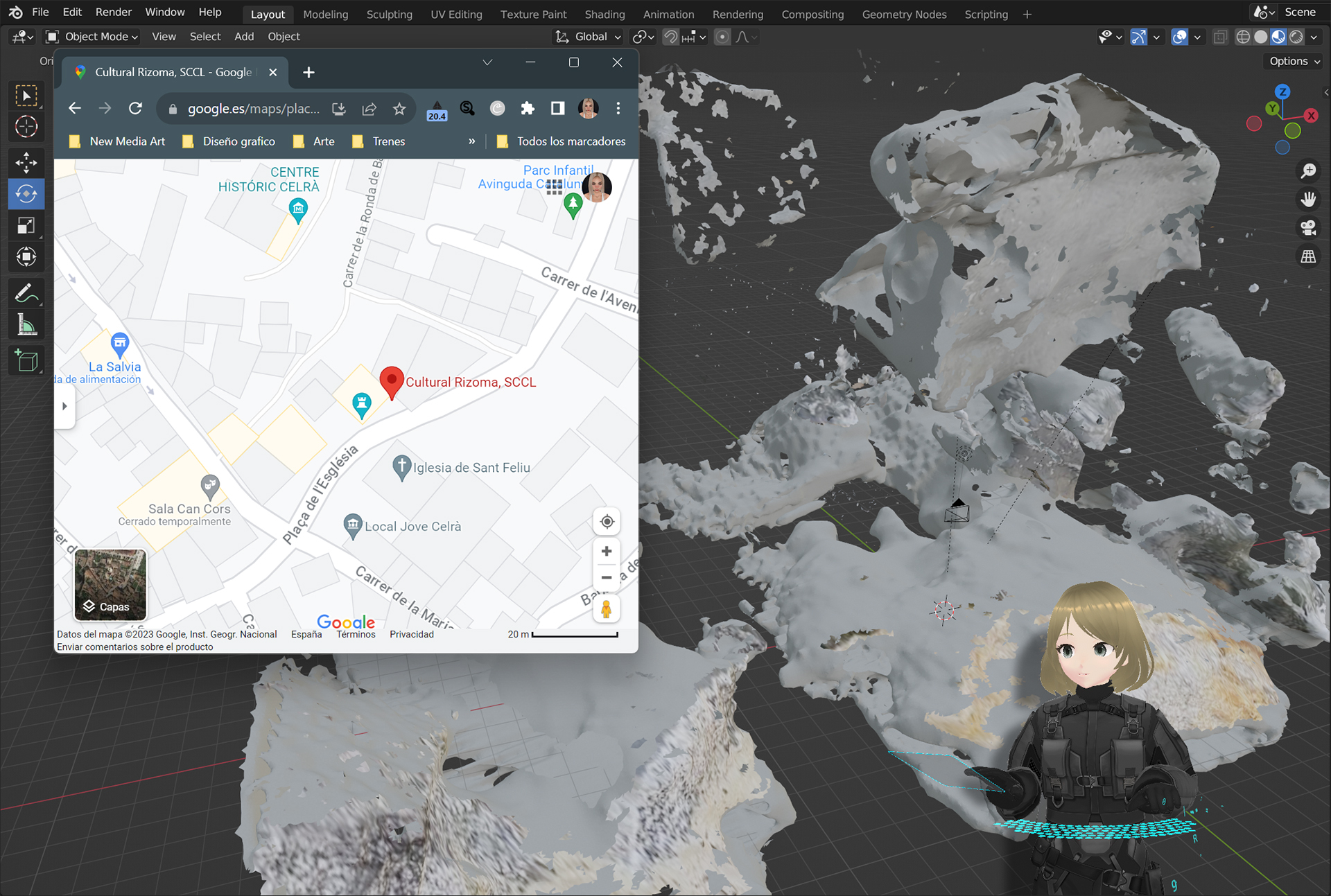This screenshot has width=1331, height=896.
Task: Click the pan view hand icon
Action: (x=1308, y=200)
